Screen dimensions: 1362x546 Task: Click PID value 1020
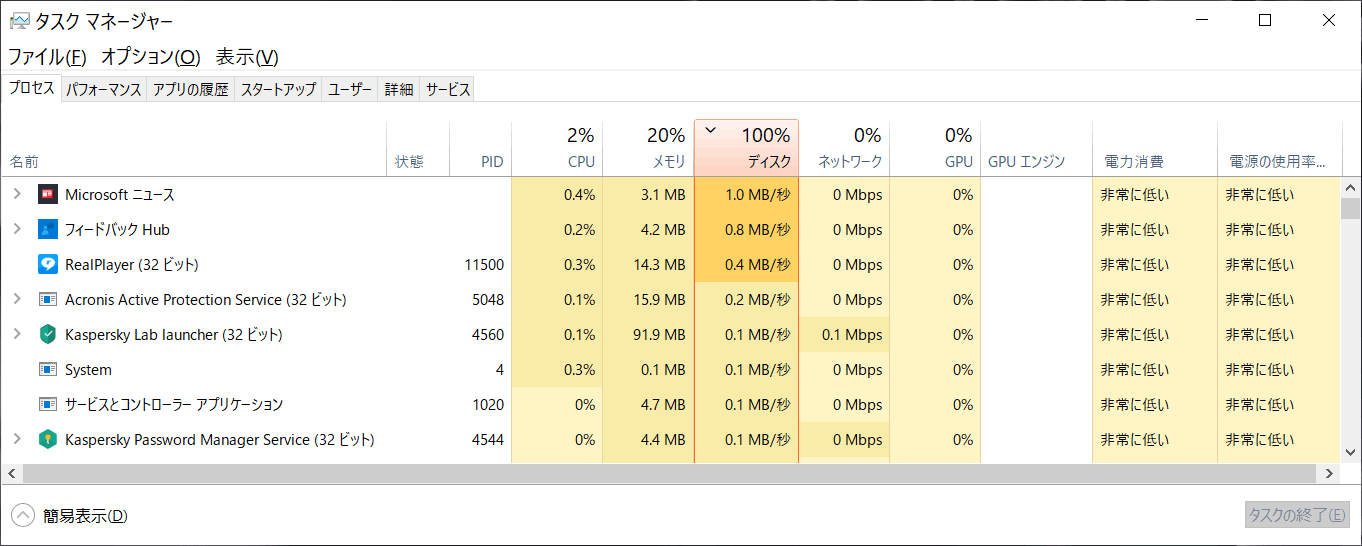click(488, 405)
